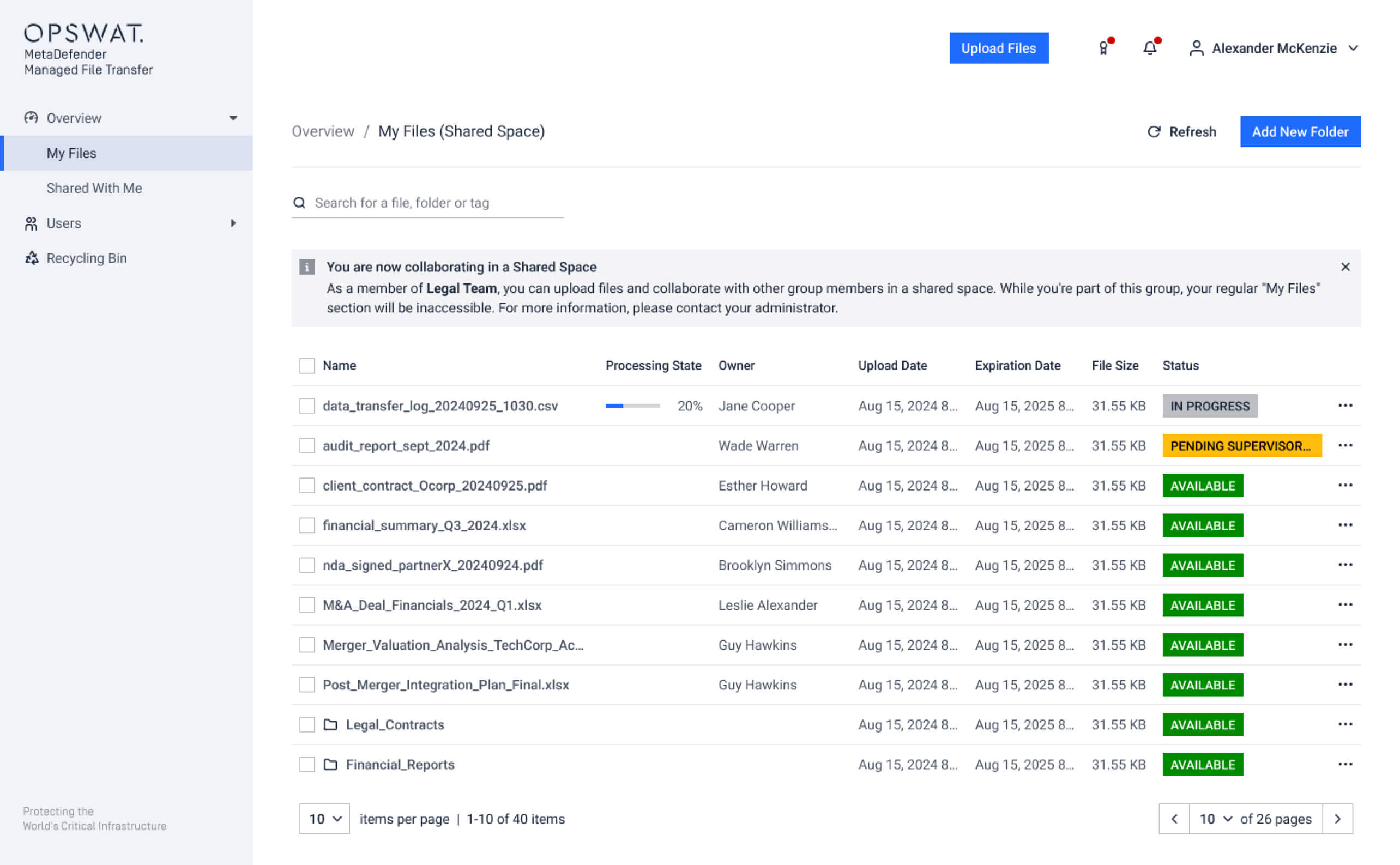
Task: Collapse the Overview section in sidebar
Action: [233, 118]
